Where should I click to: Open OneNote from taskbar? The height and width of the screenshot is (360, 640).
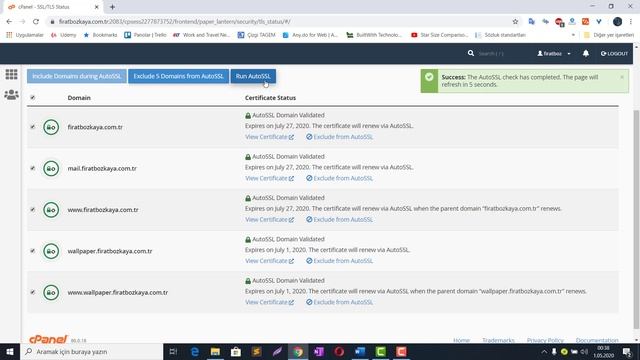coord(319,351)
